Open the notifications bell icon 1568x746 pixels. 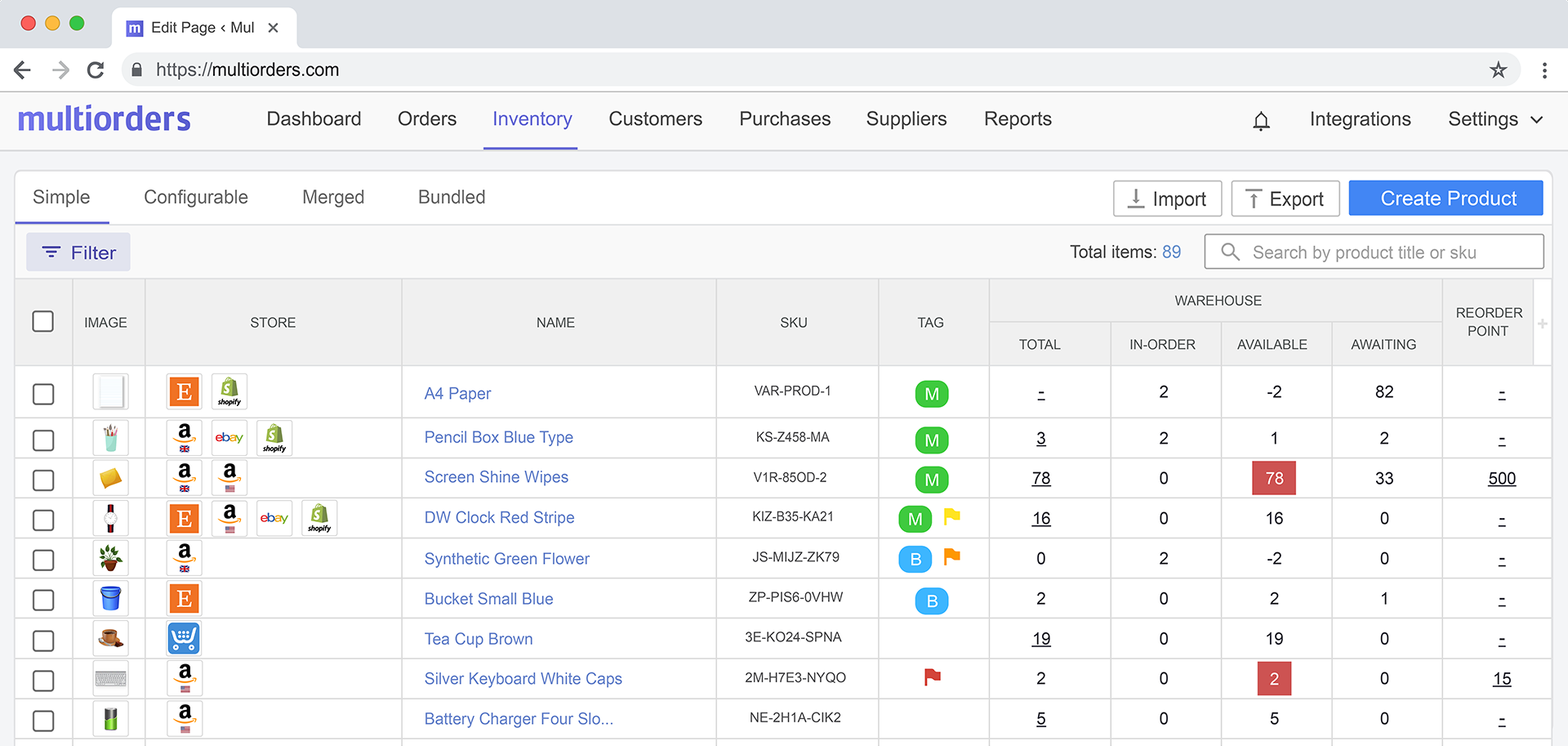tap(1261, 121)
